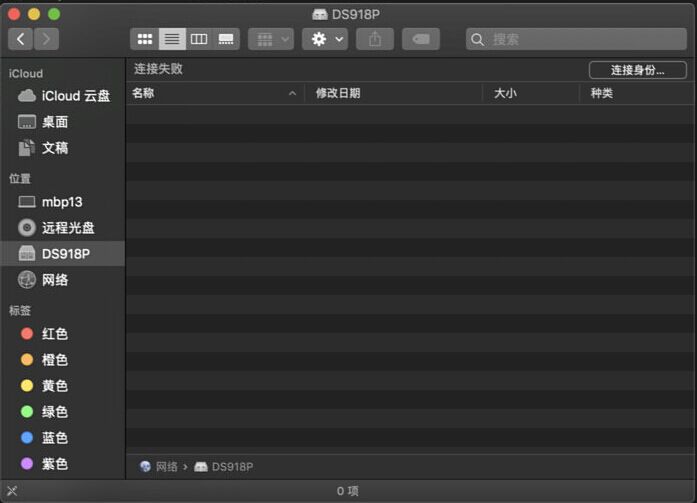The width and height of the screenshot is (697, 503).
Task: Switch to list view
Action: (x=172, y=39)
